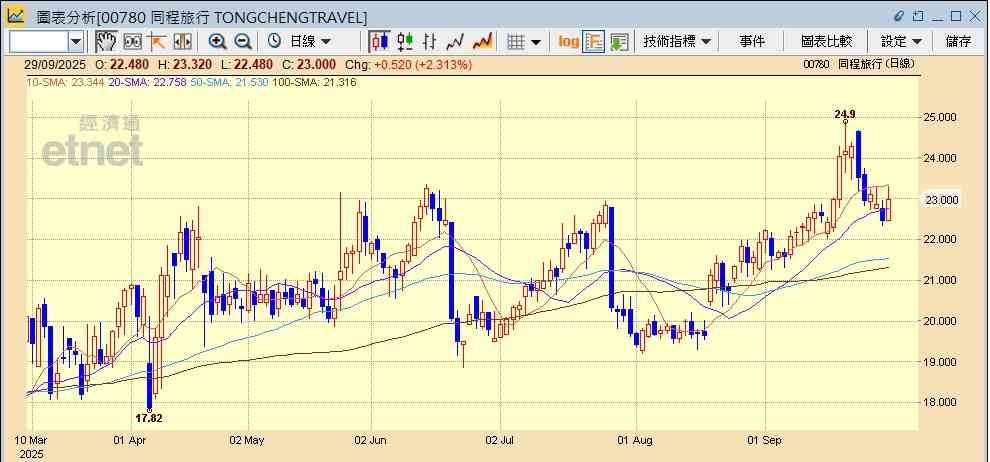Click the 00780 同程旅行 (日線) label
990x462 pixels.
point(858,64)
